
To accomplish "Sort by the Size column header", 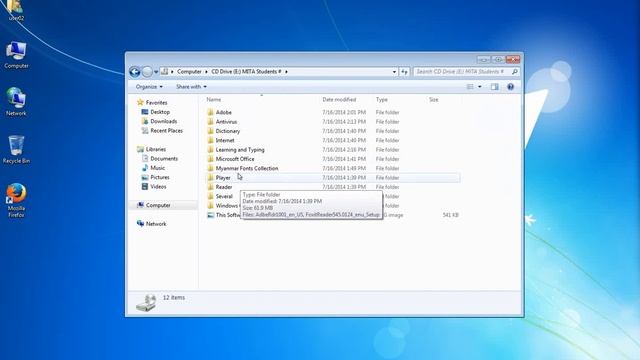I will click(433, 100).
